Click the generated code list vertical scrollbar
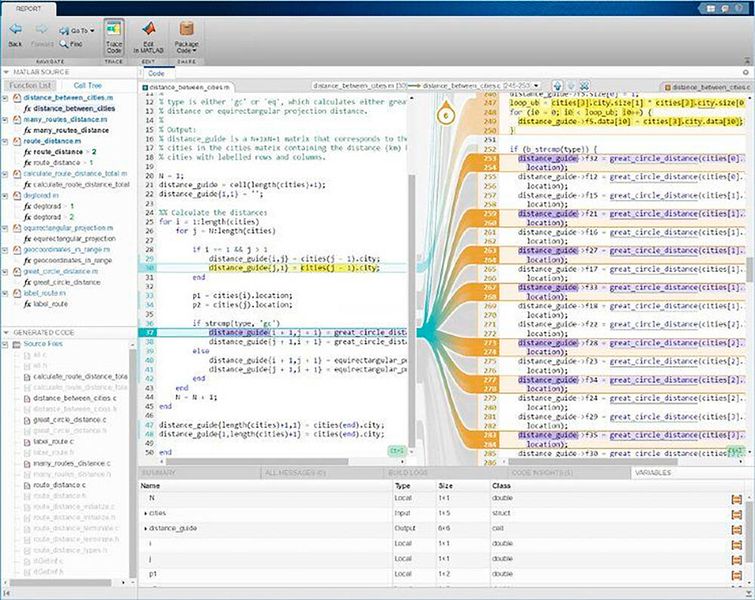755x600 pixels. 132,463
